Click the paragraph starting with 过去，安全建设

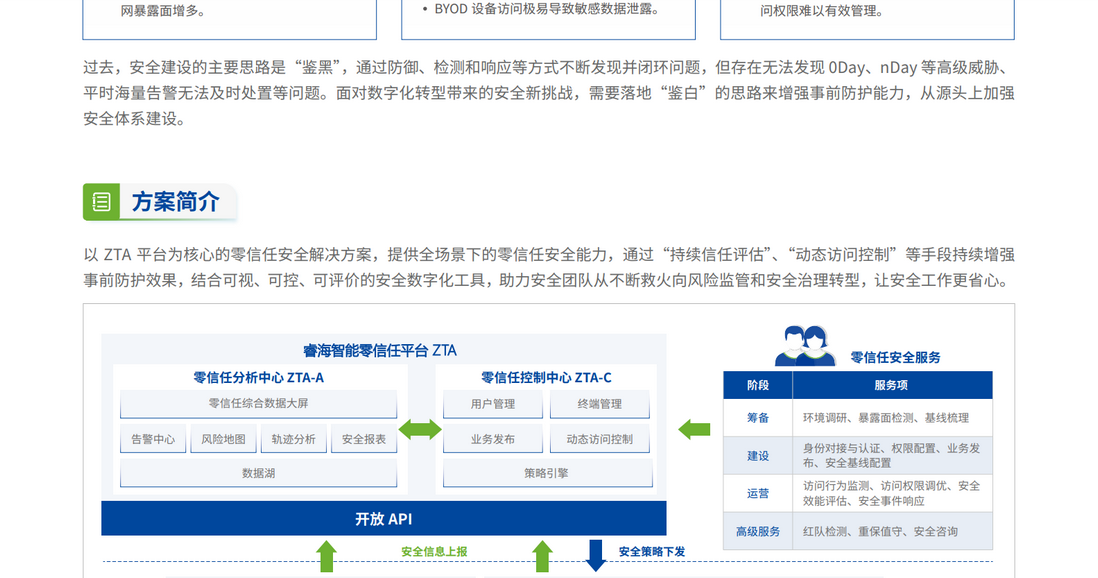pos(548,93)
